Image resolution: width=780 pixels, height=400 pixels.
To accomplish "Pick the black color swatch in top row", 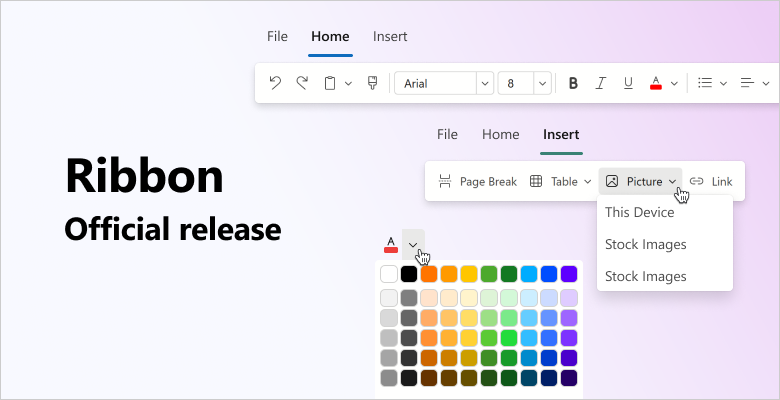I will pyautogui.click(x=409, y=274).
